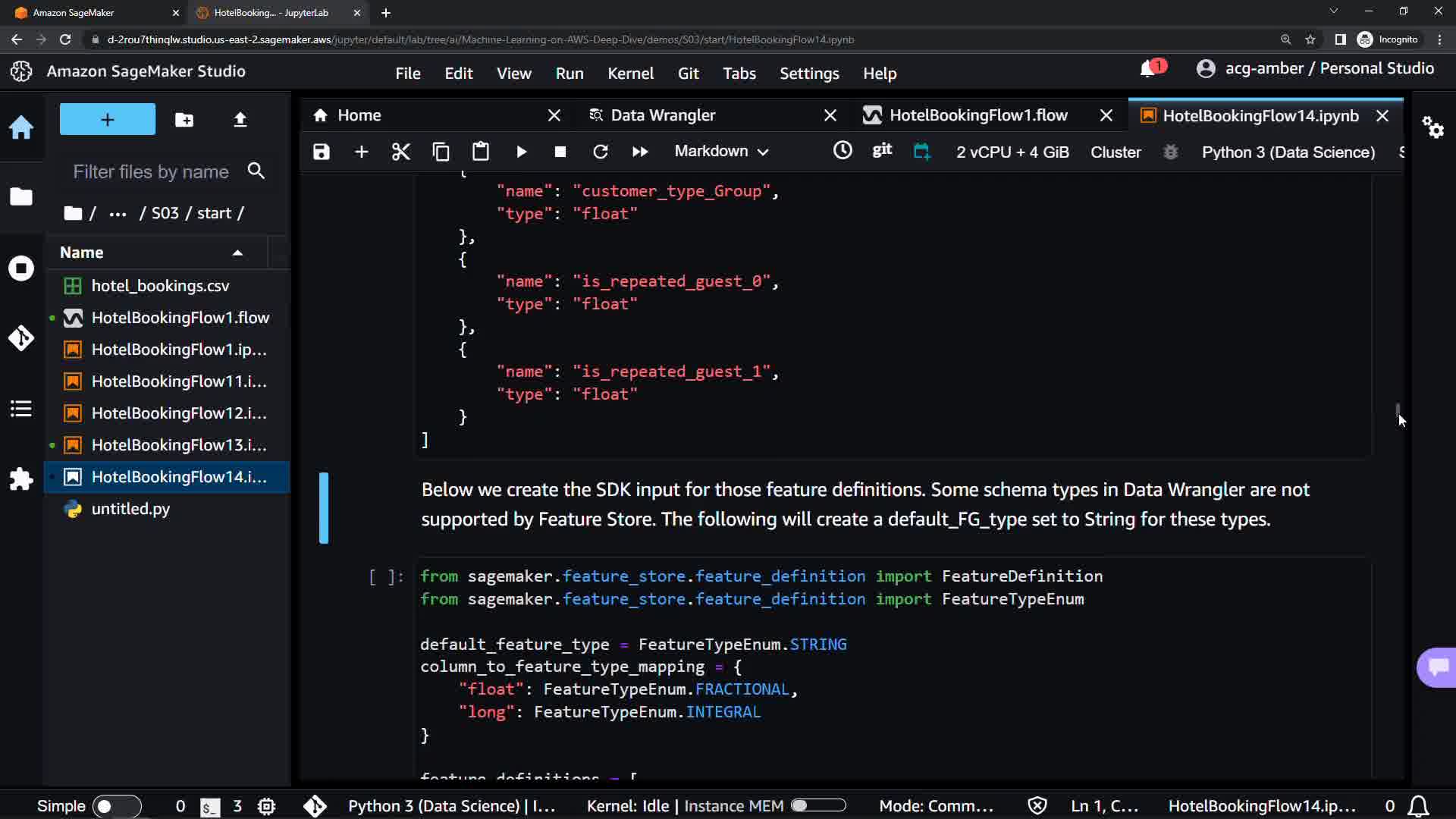Open the Git sidebar panel icon
The height and width of the screenshot is (819, 1456).
pyautogui.click(x=21, y=337)
